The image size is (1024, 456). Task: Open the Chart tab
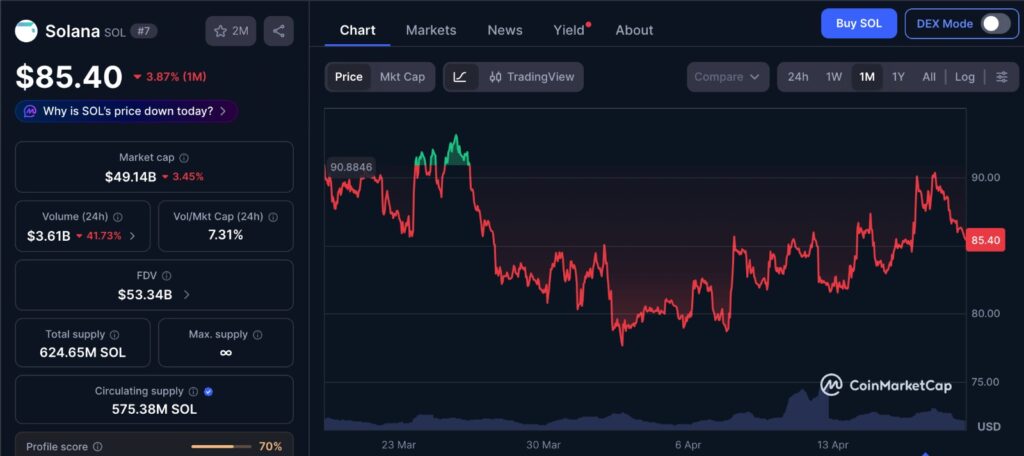[357, 30]
